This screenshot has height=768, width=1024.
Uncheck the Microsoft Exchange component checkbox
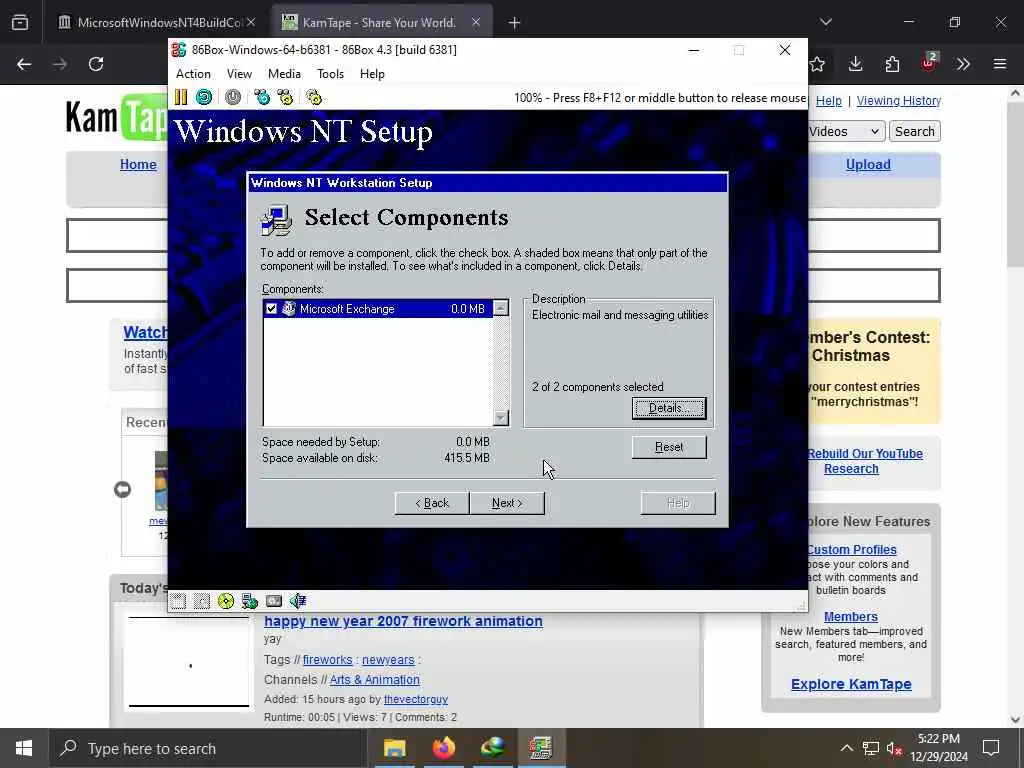coord(272,309)
